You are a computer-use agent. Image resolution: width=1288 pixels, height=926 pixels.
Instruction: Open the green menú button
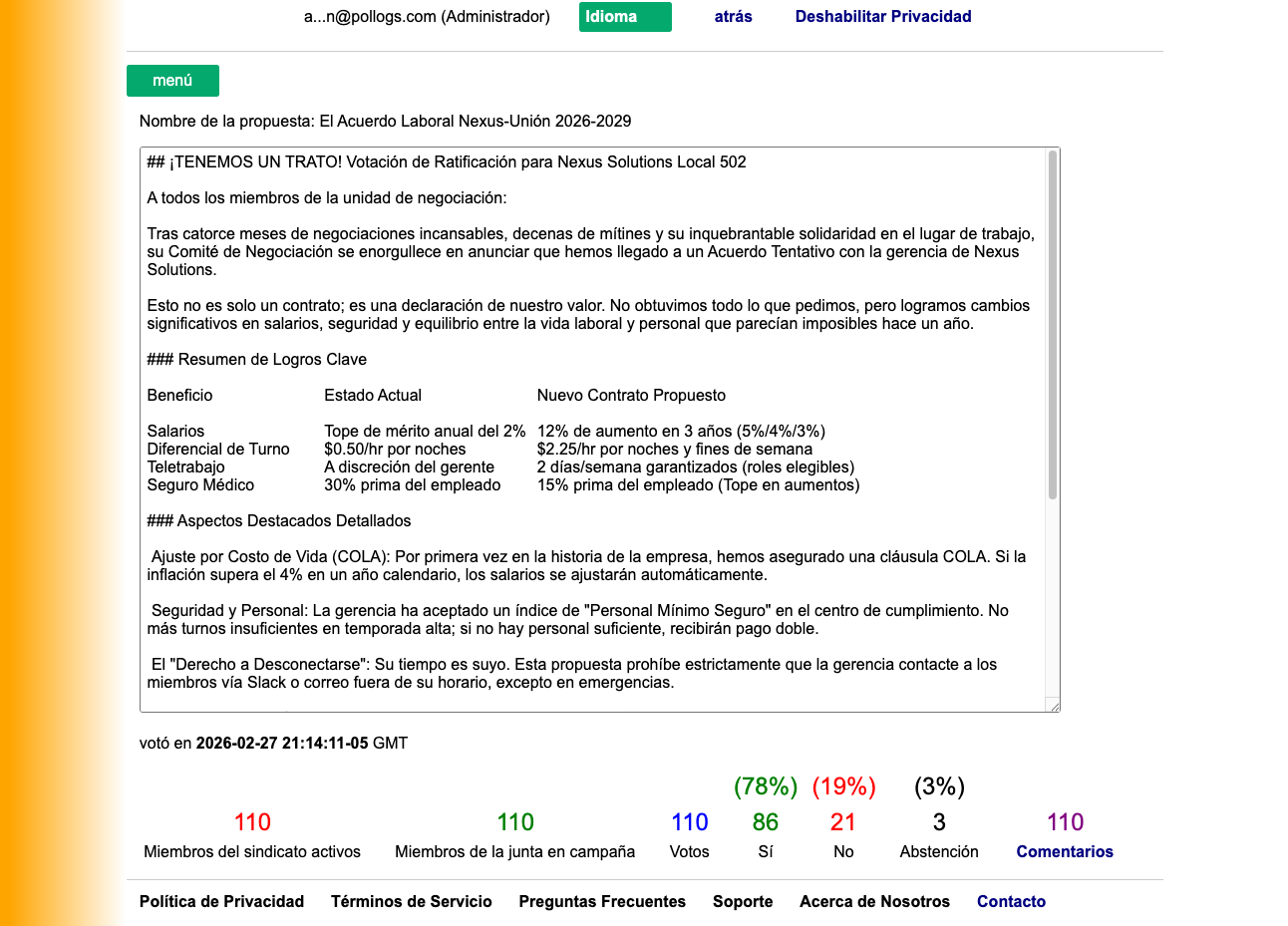tap(172, 81)
